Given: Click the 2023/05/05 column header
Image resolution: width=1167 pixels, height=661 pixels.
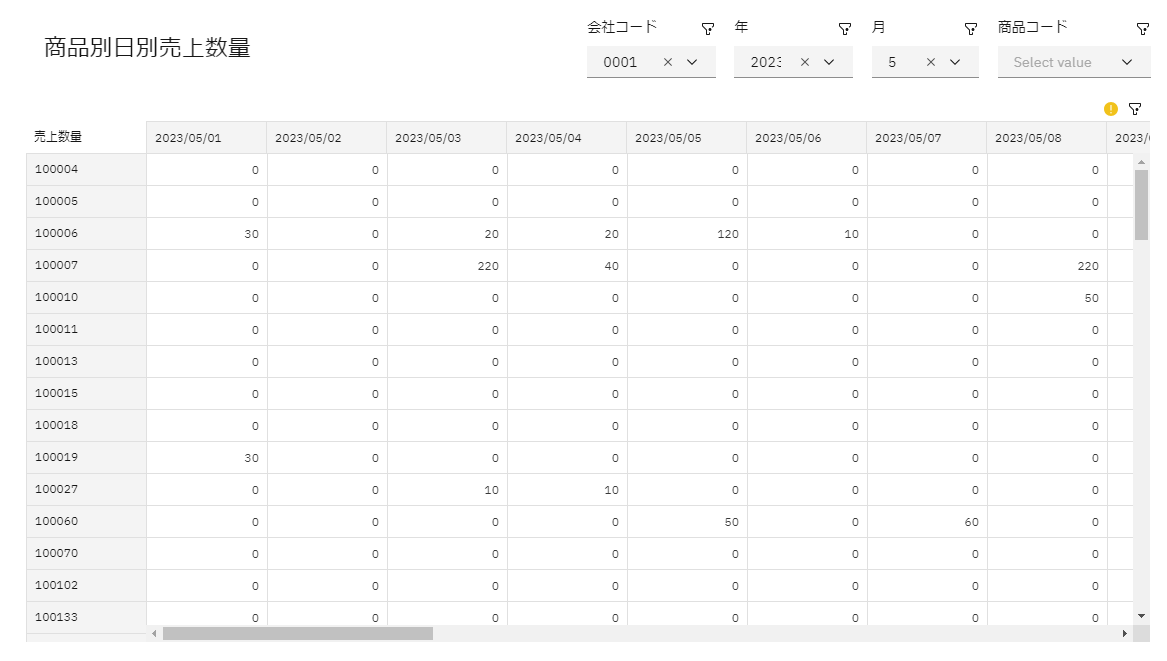Looking at the screenshot, I should pyautogui.click(x=686, y=138).
